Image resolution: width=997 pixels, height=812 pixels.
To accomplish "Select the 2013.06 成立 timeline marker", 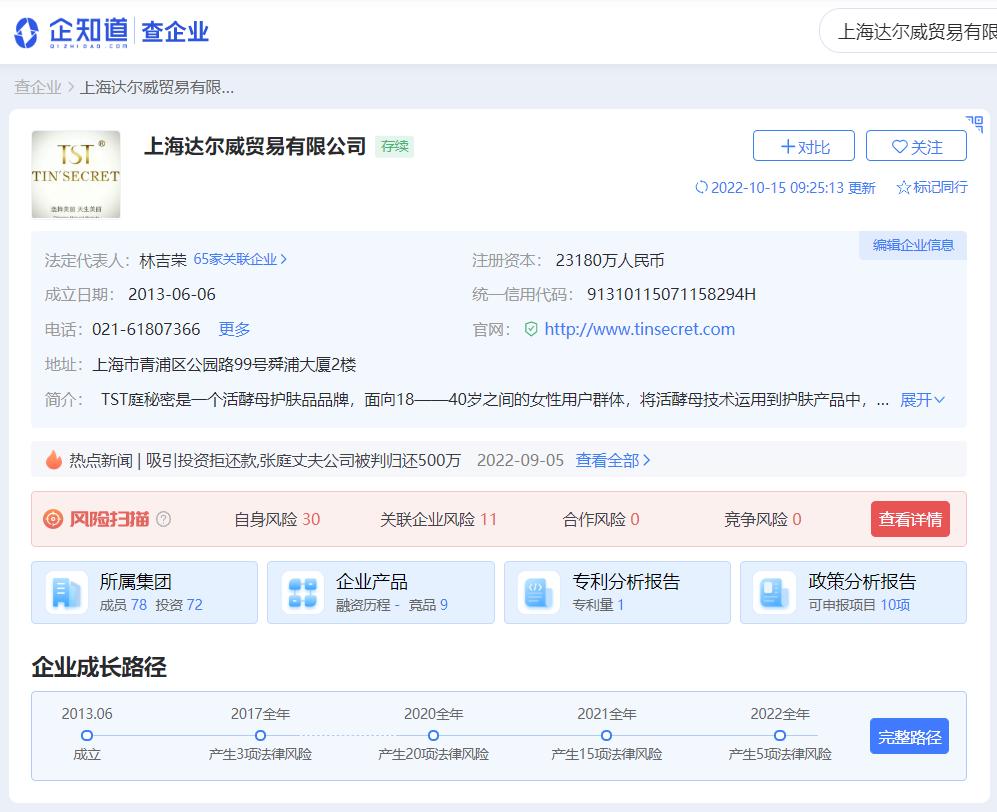I will tap(87, 736).
